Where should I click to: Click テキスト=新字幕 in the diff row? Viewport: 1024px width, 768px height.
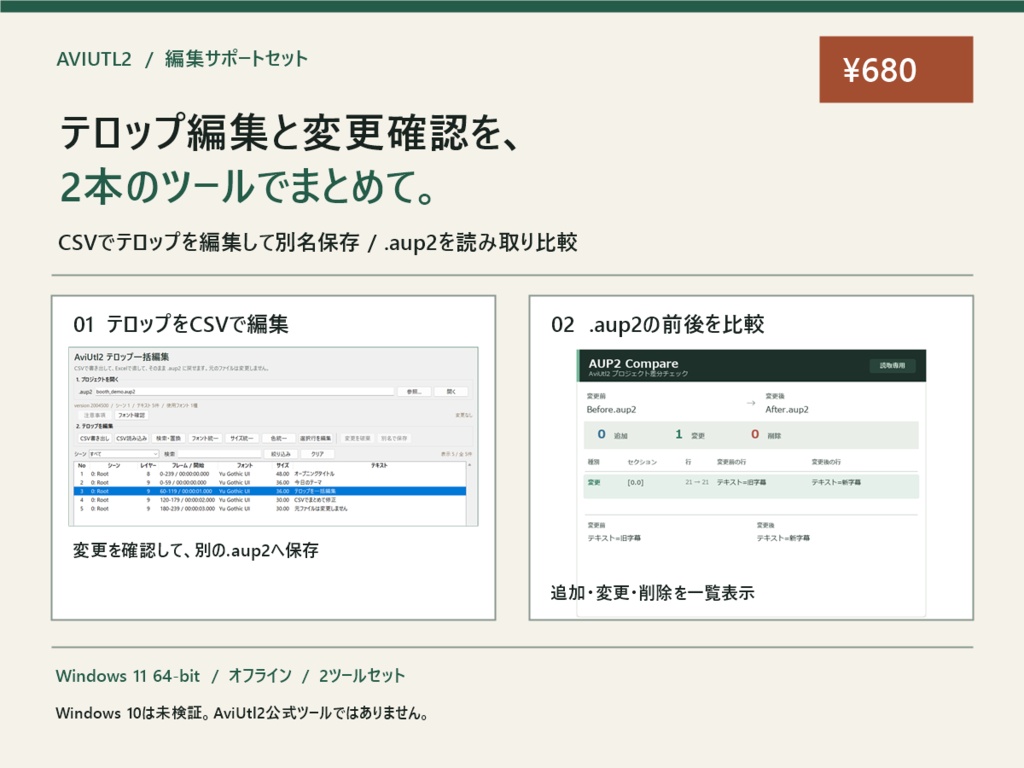pos(836,482)
